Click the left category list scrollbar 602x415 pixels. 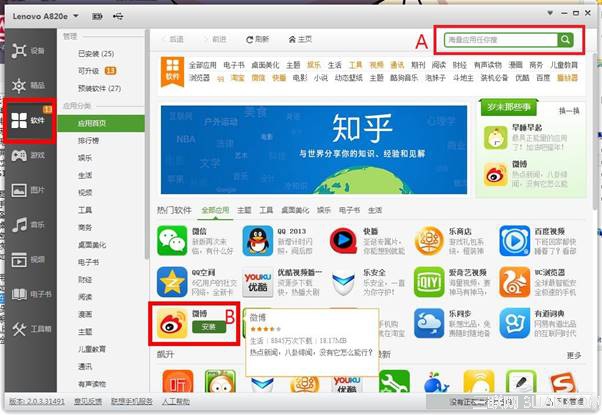click(147, 144)
